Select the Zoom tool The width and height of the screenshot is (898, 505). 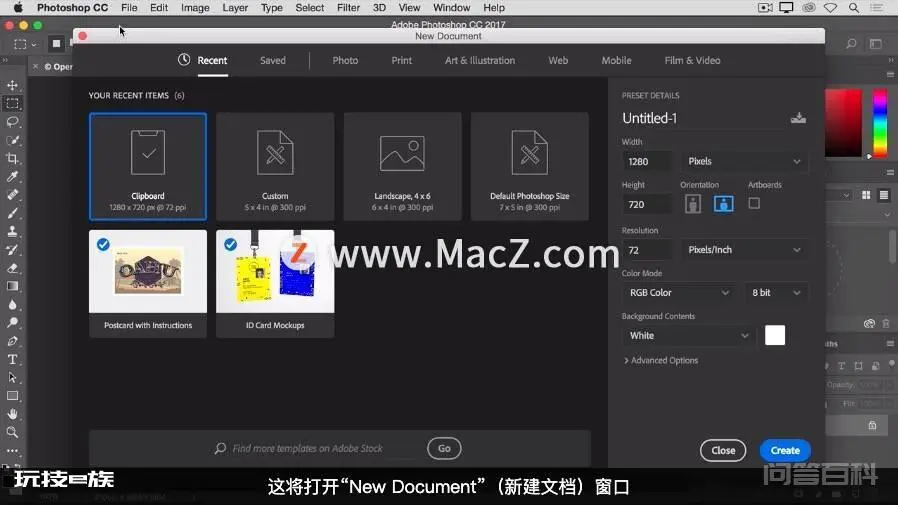tap(12, 432)
